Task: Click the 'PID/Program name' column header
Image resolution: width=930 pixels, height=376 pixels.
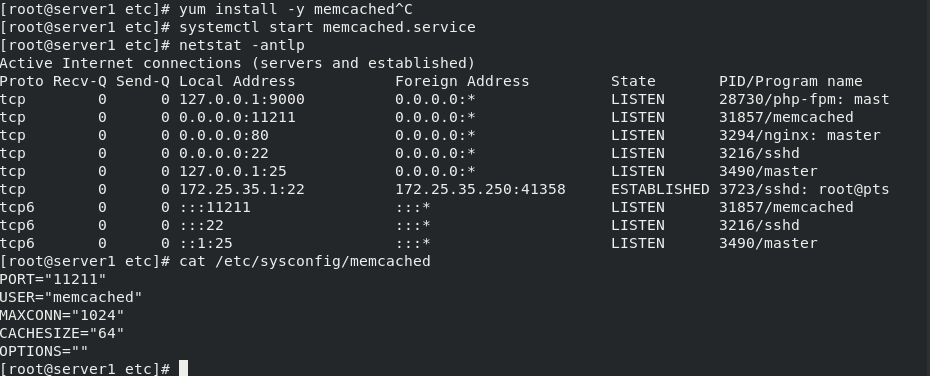Action: (x=791, y=81)
